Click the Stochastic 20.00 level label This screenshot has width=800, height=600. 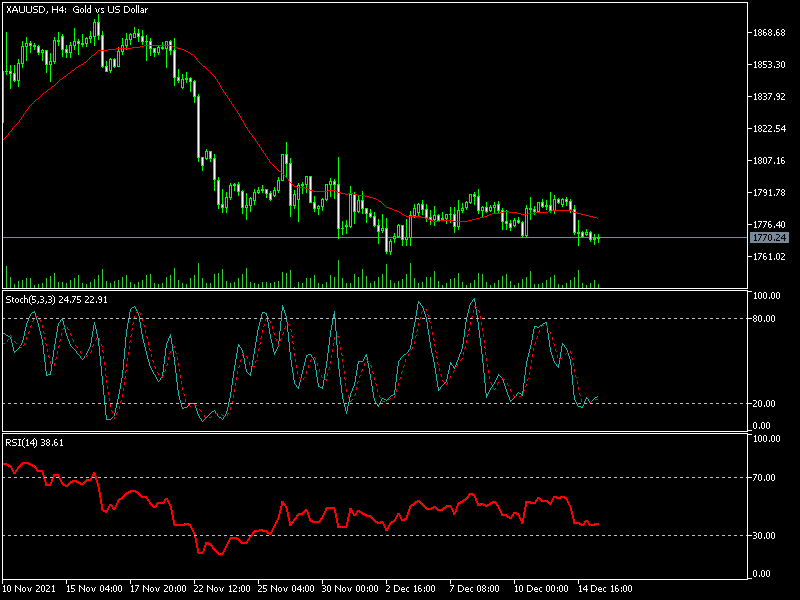tap(764, 404)
